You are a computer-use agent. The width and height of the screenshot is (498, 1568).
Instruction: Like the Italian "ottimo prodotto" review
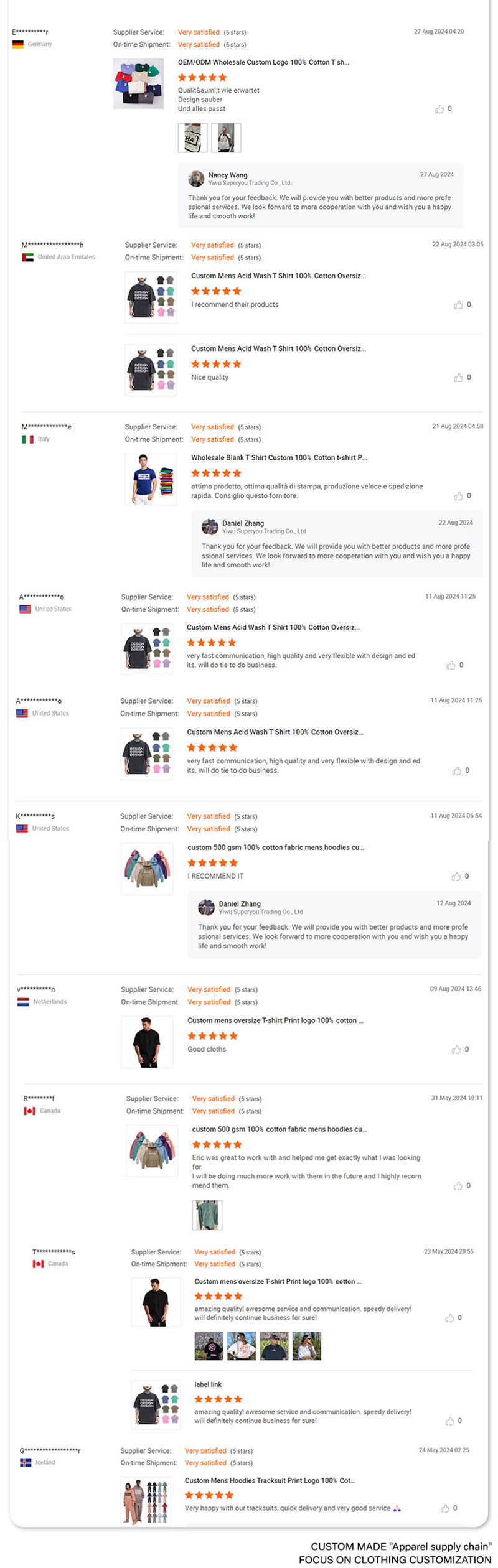(458, 496)
